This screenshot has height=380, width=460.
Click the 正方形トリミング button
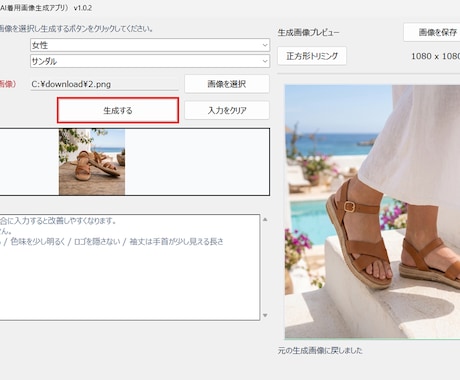(312, 56)
